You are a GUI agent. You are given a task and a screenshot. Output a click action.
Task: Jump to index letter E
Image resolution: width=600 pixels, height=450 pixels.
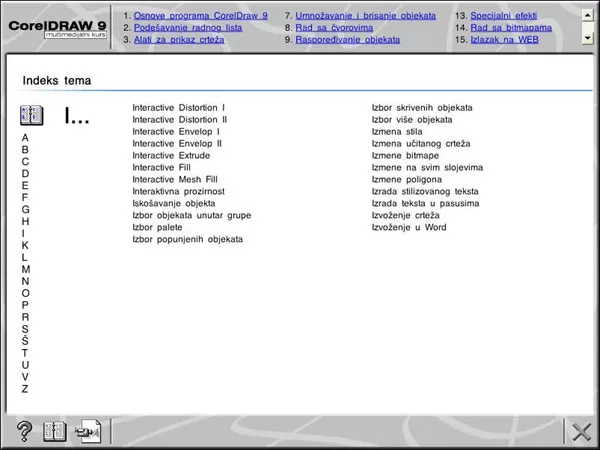click(x=25, y=186)
